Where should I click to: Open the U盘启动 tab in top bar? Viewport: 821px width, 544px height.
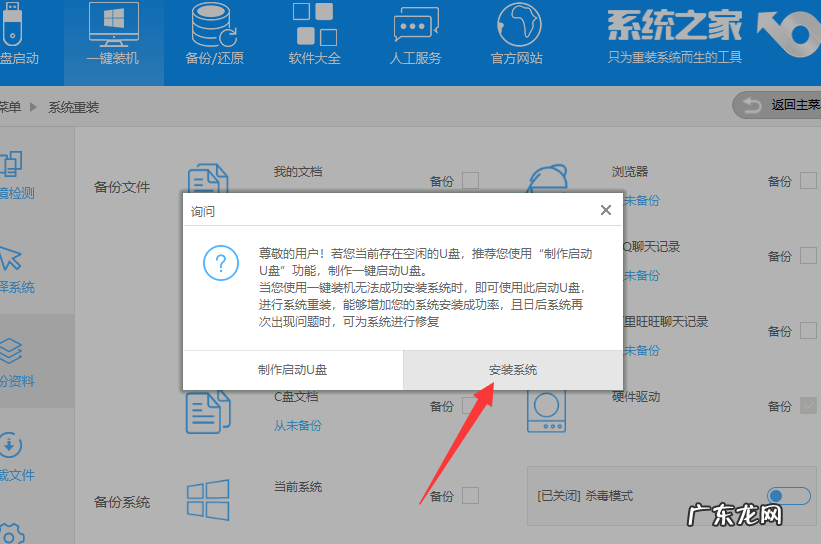tap(18, 36)
